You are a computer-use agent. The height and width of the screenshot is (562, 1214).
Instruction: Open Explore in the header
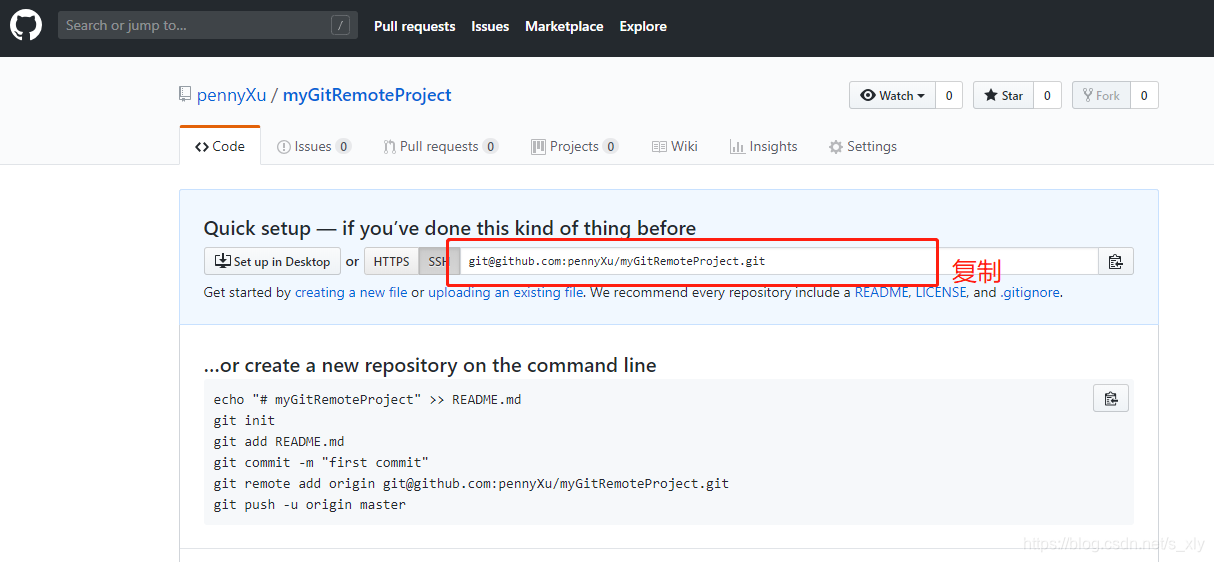643,26
